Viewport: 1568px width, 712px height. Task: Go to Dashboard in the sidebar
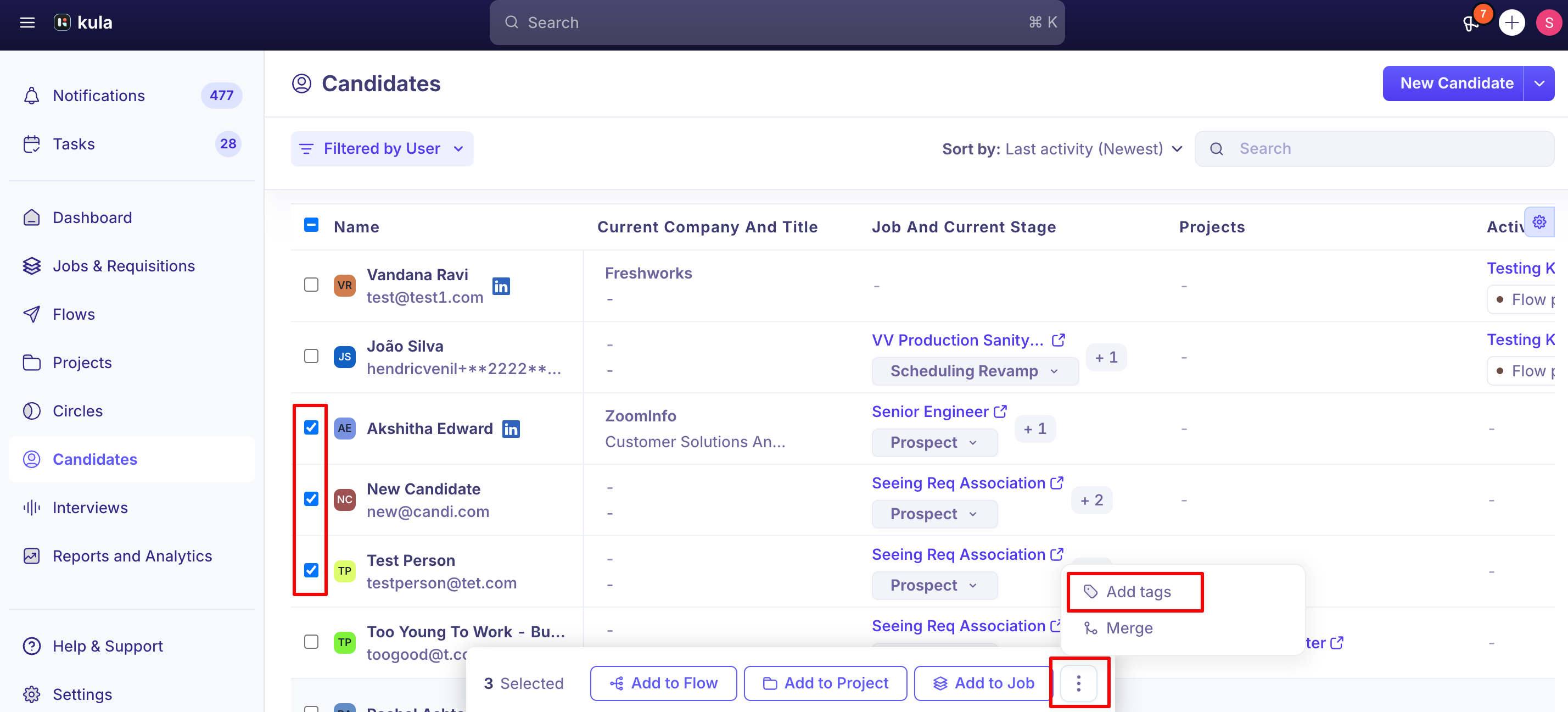pyautogui.click(x=131, y=218)
